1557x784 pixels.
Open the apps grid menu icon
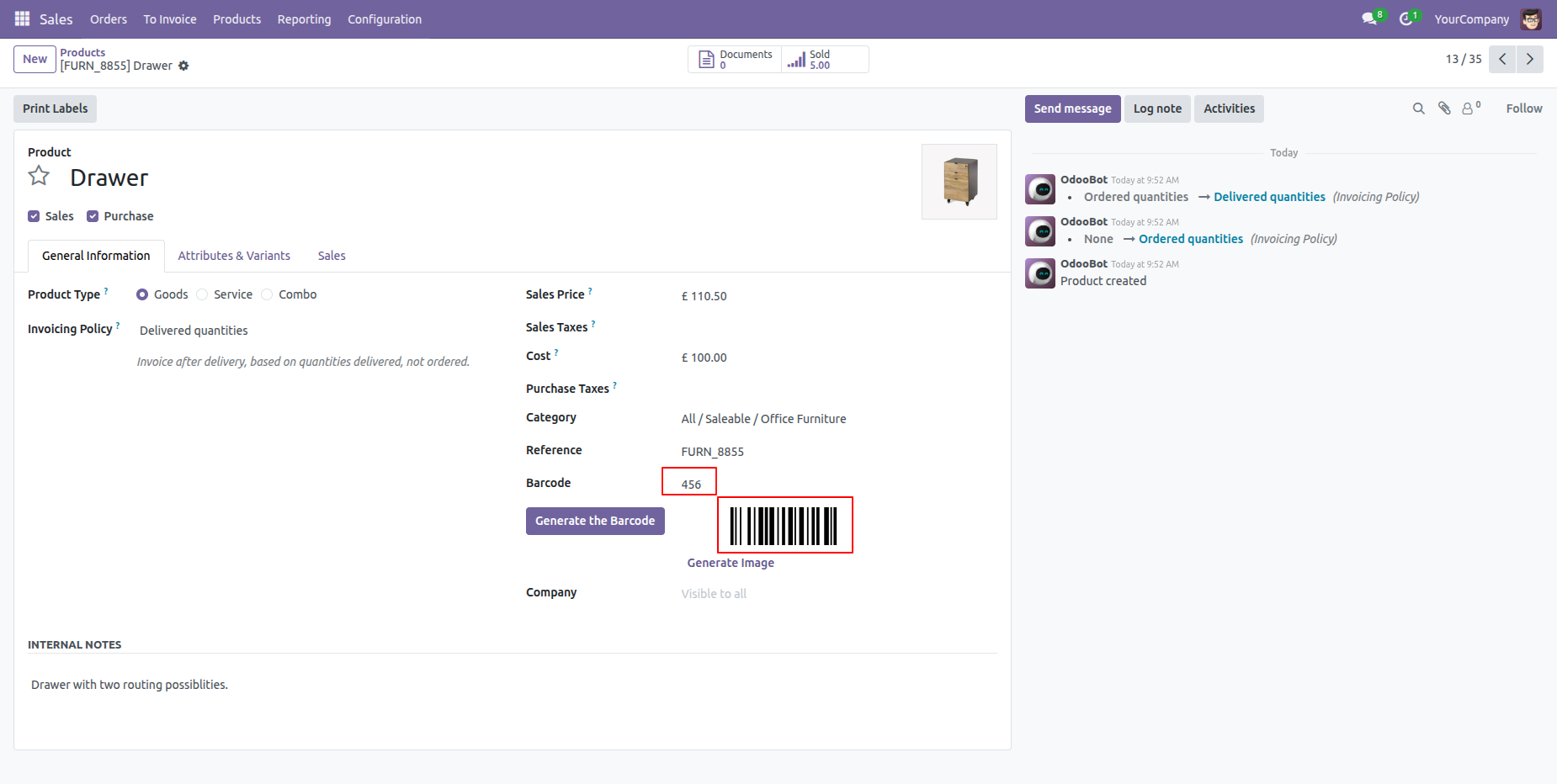(22, 19)
